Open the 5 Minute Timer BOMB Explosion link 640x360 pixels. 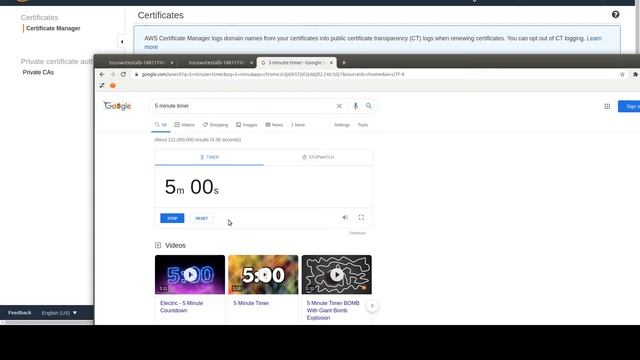coord(333,310)
